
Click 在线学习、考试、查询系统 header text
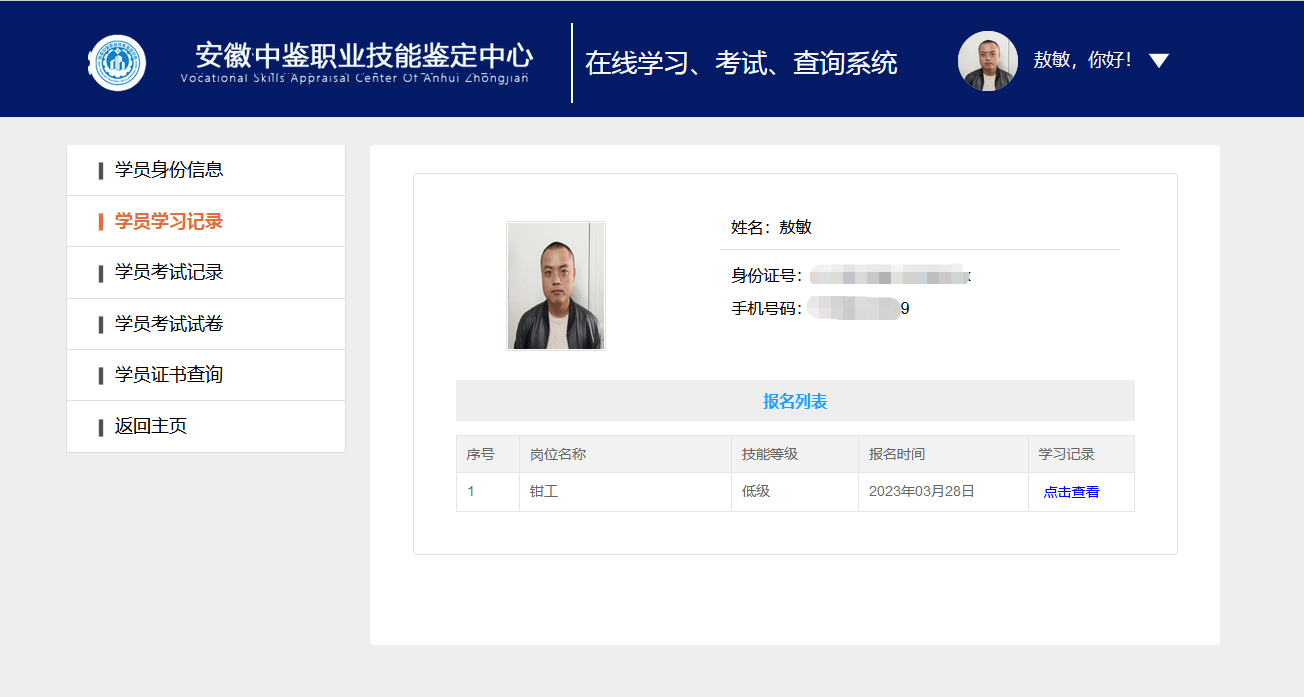741,63
